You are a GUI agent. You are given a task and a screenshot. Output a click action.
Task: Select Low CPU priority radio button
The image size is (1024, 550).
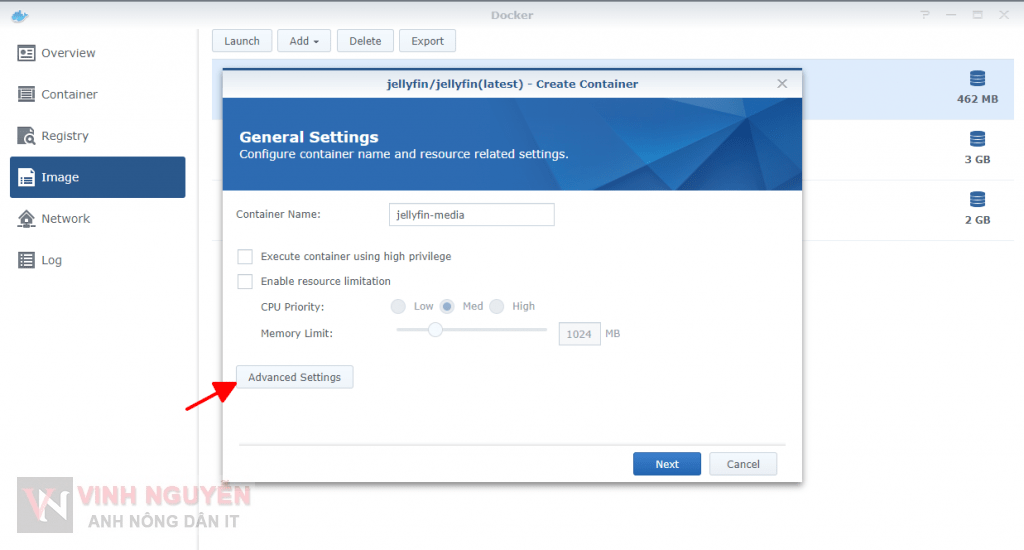398,307
